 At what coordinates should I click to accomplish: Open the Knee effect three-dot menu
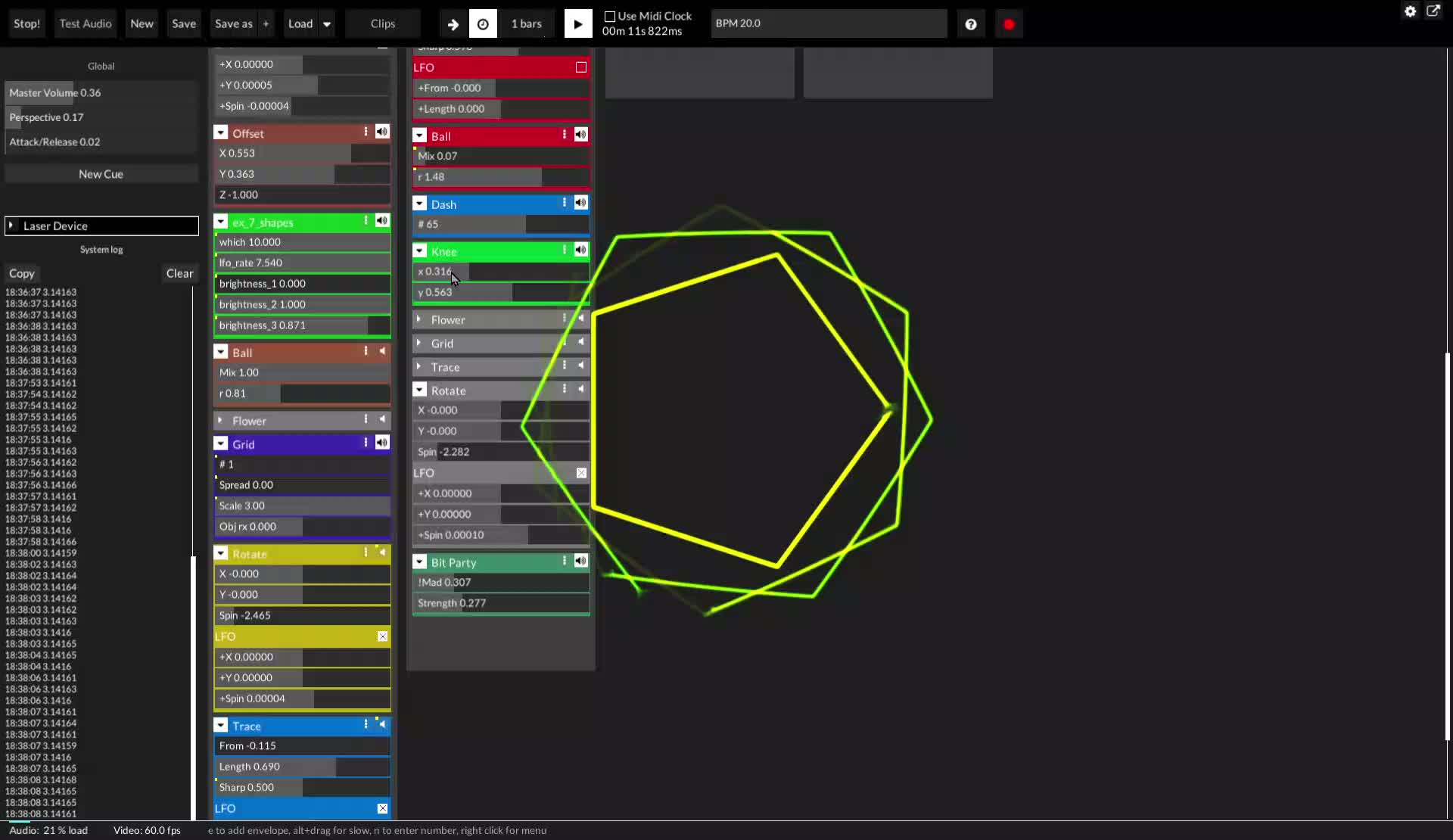coord(565,250)
